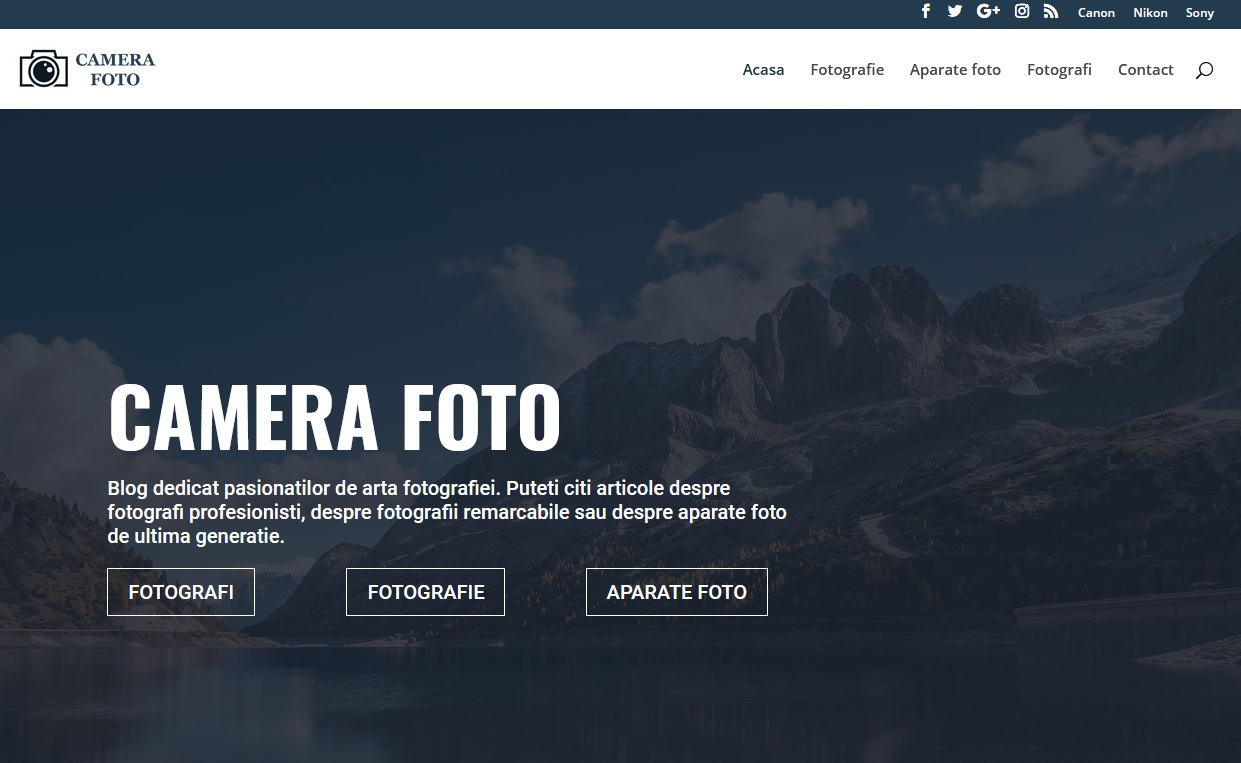The height and width of the screenshot is (763, 1241).
Task: Click the FOTOGRAFI hero button
Action: [181, 592]
